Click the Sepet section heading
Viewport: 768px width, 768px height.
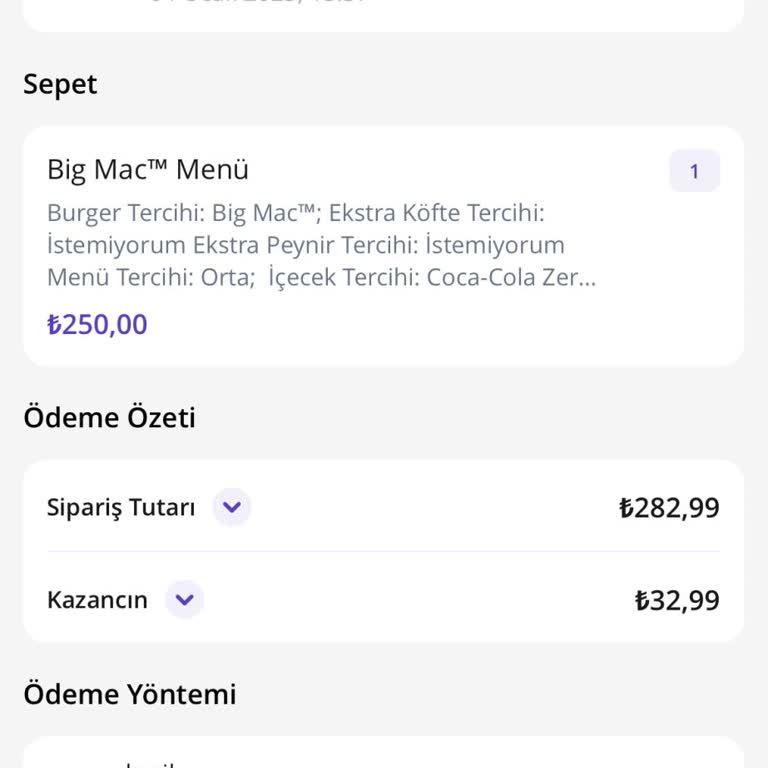click(60, 85)
